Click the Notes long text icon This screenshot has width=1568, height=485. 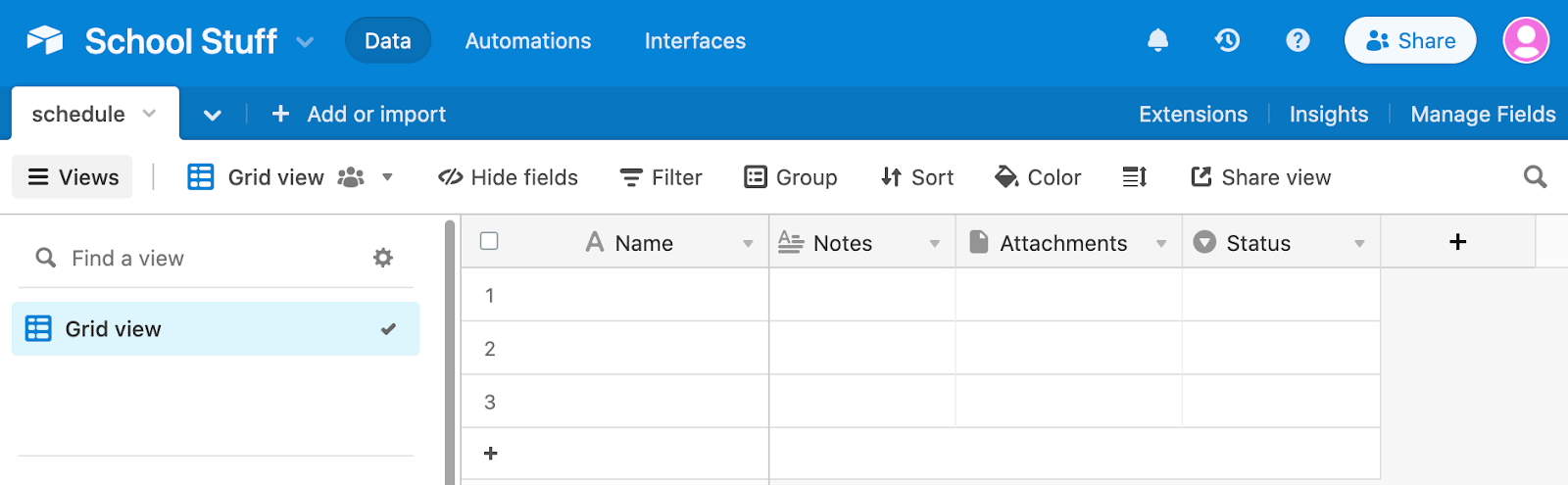(790, 242)
